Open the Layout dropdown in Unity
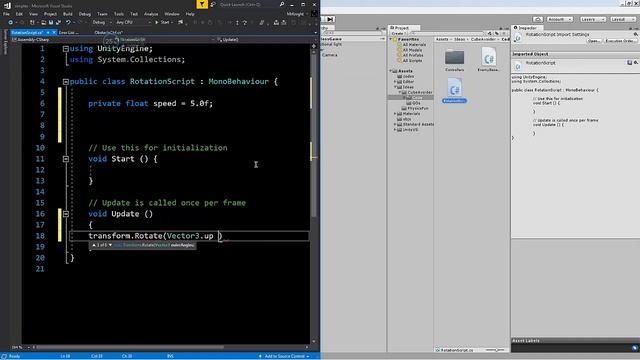 pyautogui.click(x=622, y=19)
